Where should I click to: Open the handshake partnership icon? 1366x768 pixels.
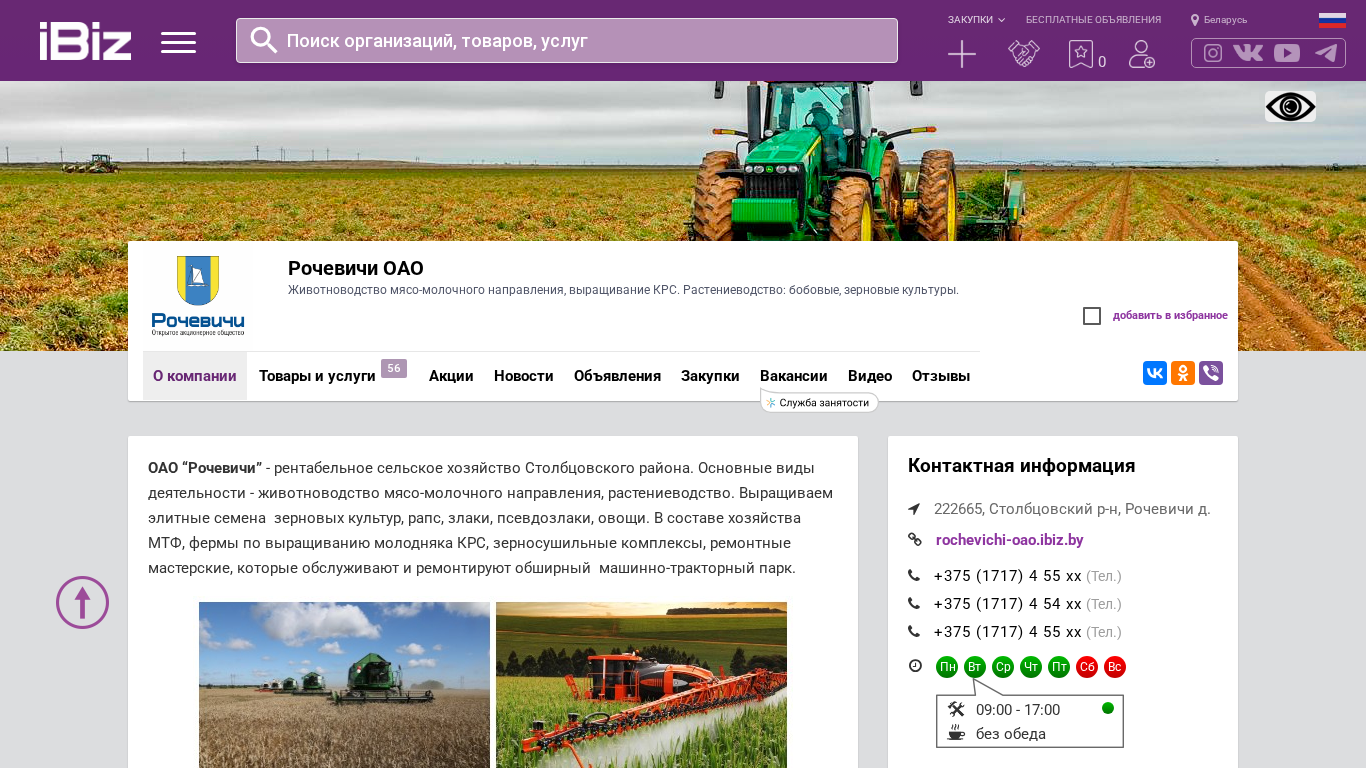pos(1024,54)
